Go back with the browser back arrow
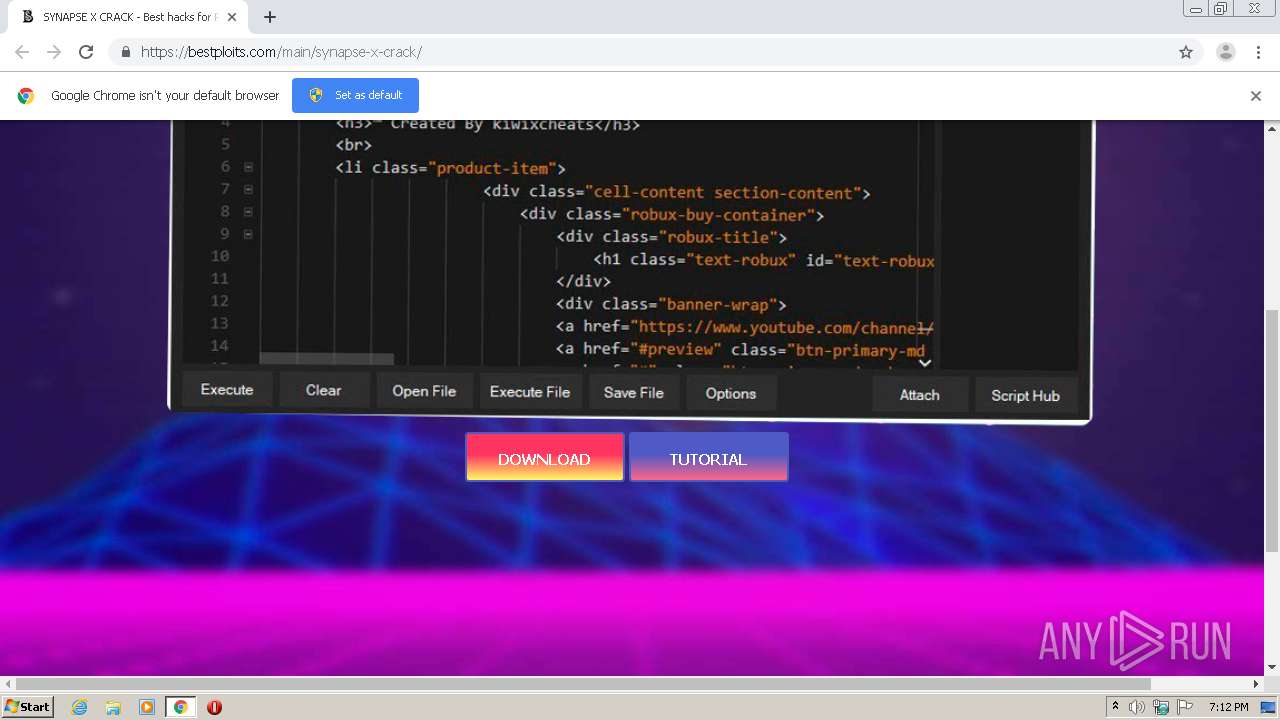The image size is (1280, 720). tap(22, 52)
